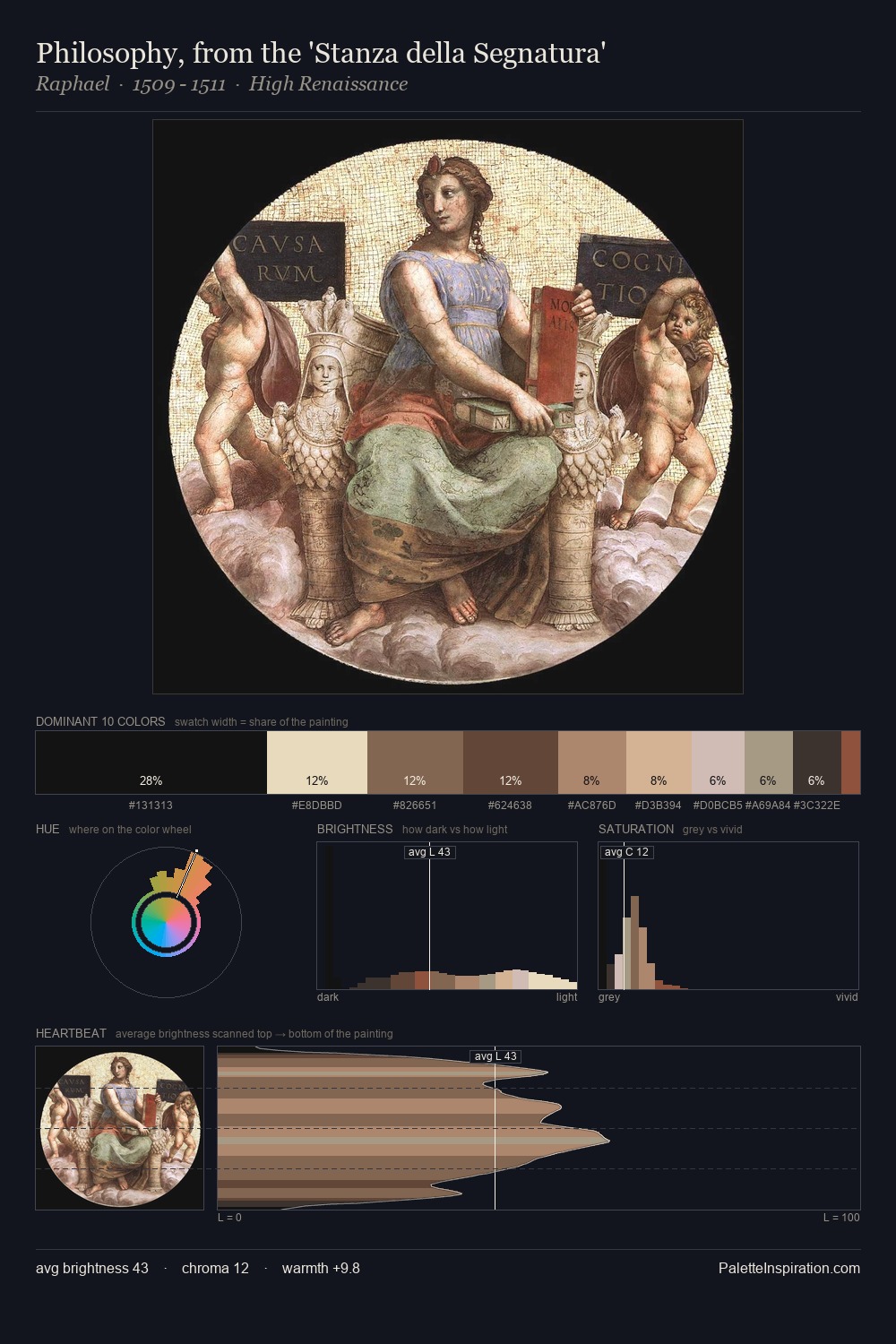
Task: Click the hex code label #A69A84
Action: coord(769,805)
